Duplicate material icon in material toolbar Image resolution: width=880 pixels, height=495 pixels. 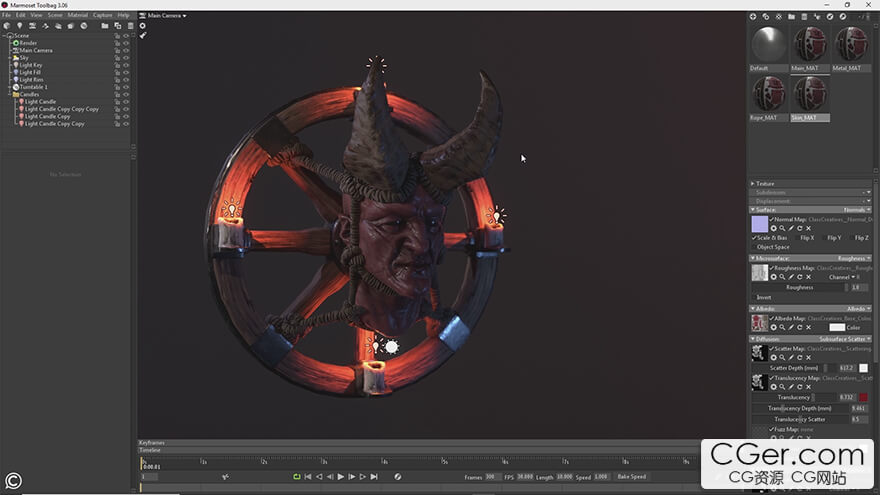point(766,17)
